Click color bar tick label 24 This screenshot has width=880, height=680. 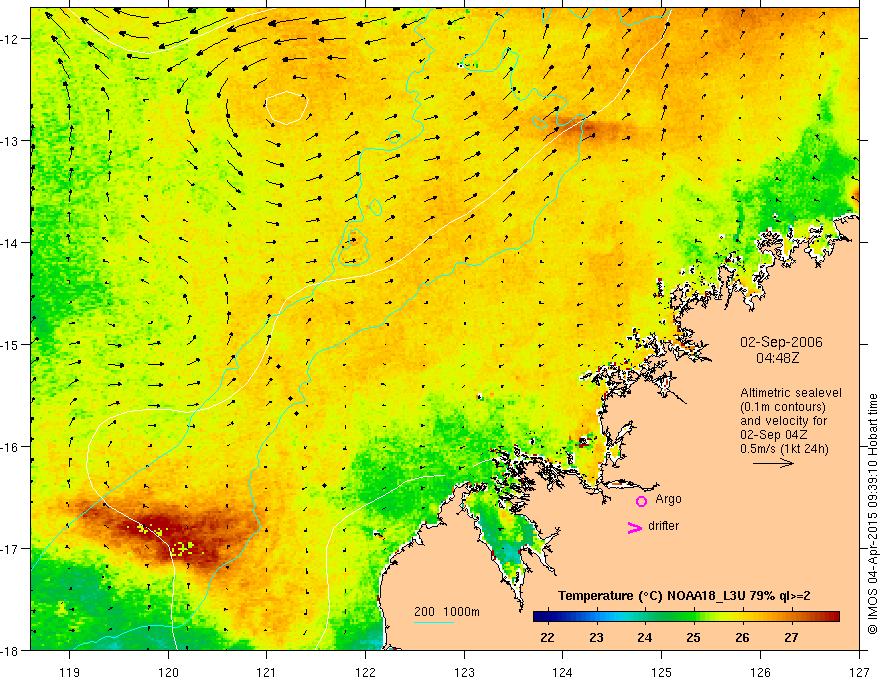point(645,638)
